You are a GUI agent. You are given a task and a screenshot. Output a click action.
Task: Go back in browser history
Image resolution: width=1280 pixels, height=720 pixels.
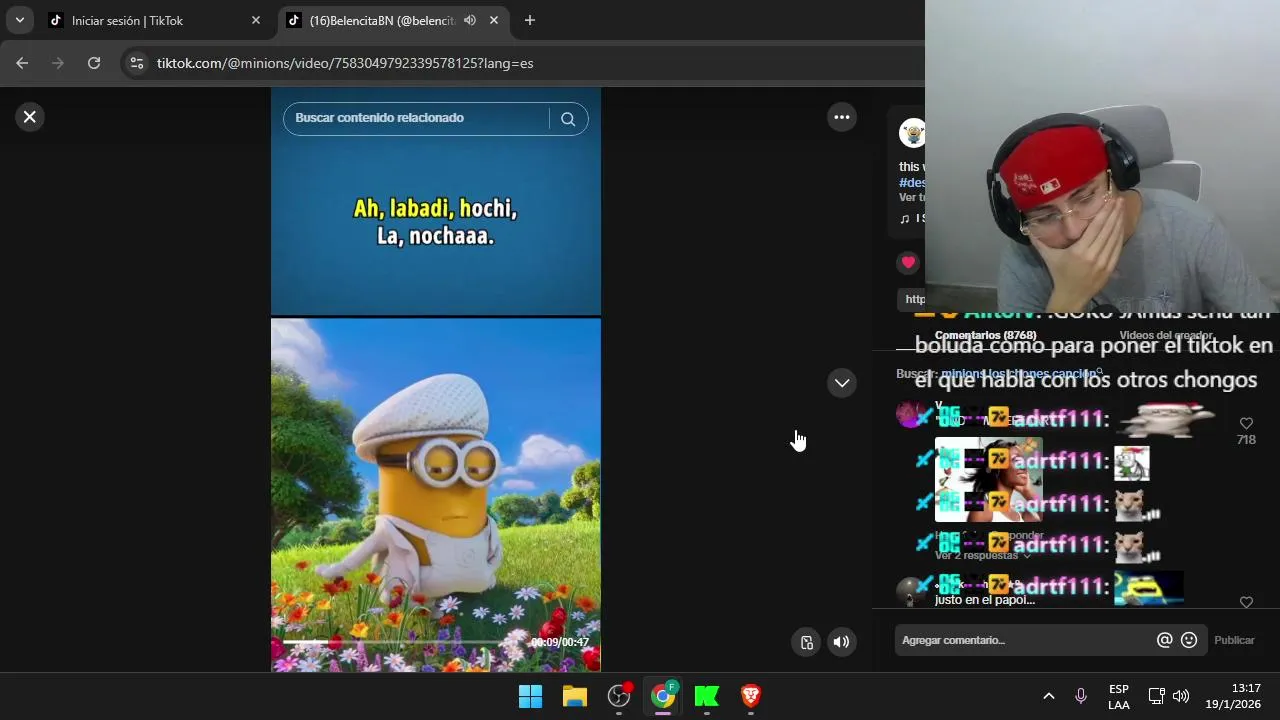pos(22,63)
